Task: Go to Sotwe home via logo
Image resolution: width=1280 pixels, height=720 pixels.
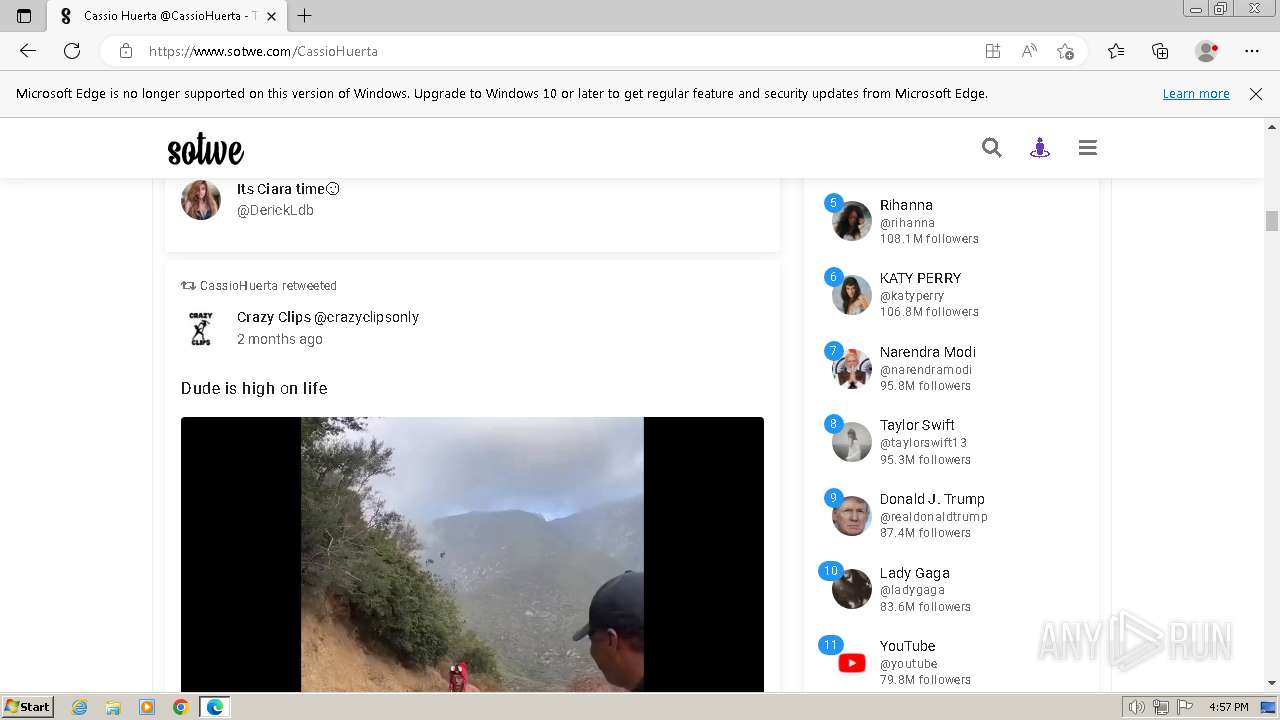Action: [206, 150]
